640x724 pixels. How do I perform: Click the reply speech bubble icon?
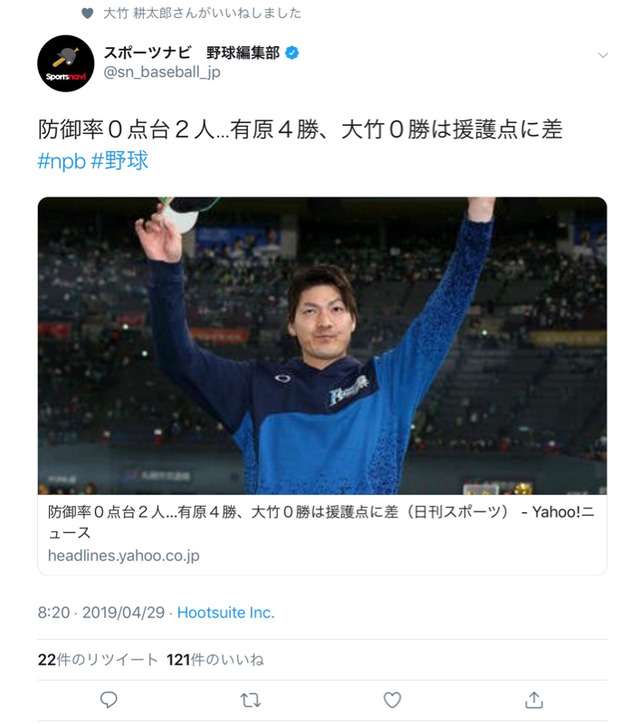[x=109, y=700]
